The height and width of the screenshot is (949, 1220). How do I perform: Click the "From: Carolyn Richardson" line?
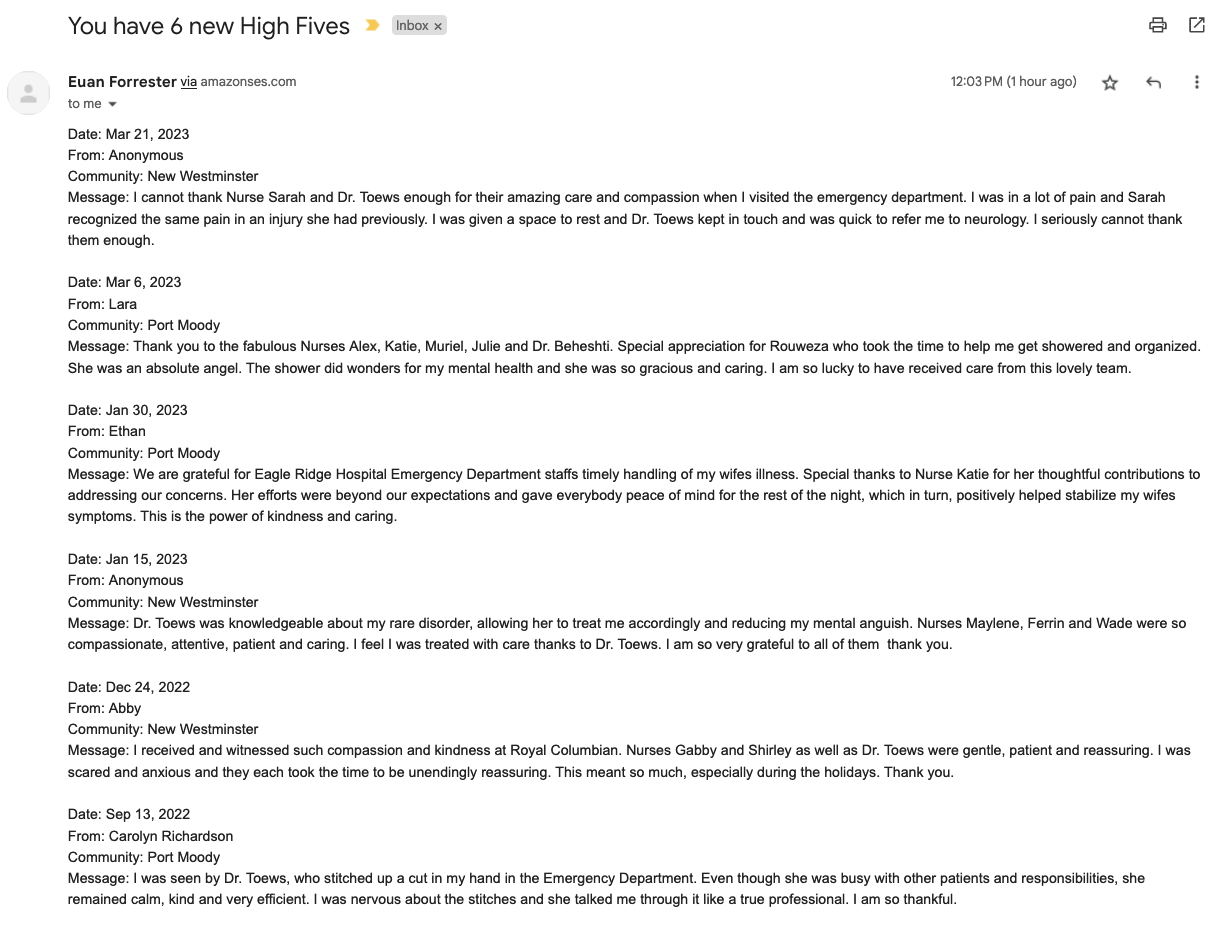tap(150, 836)
